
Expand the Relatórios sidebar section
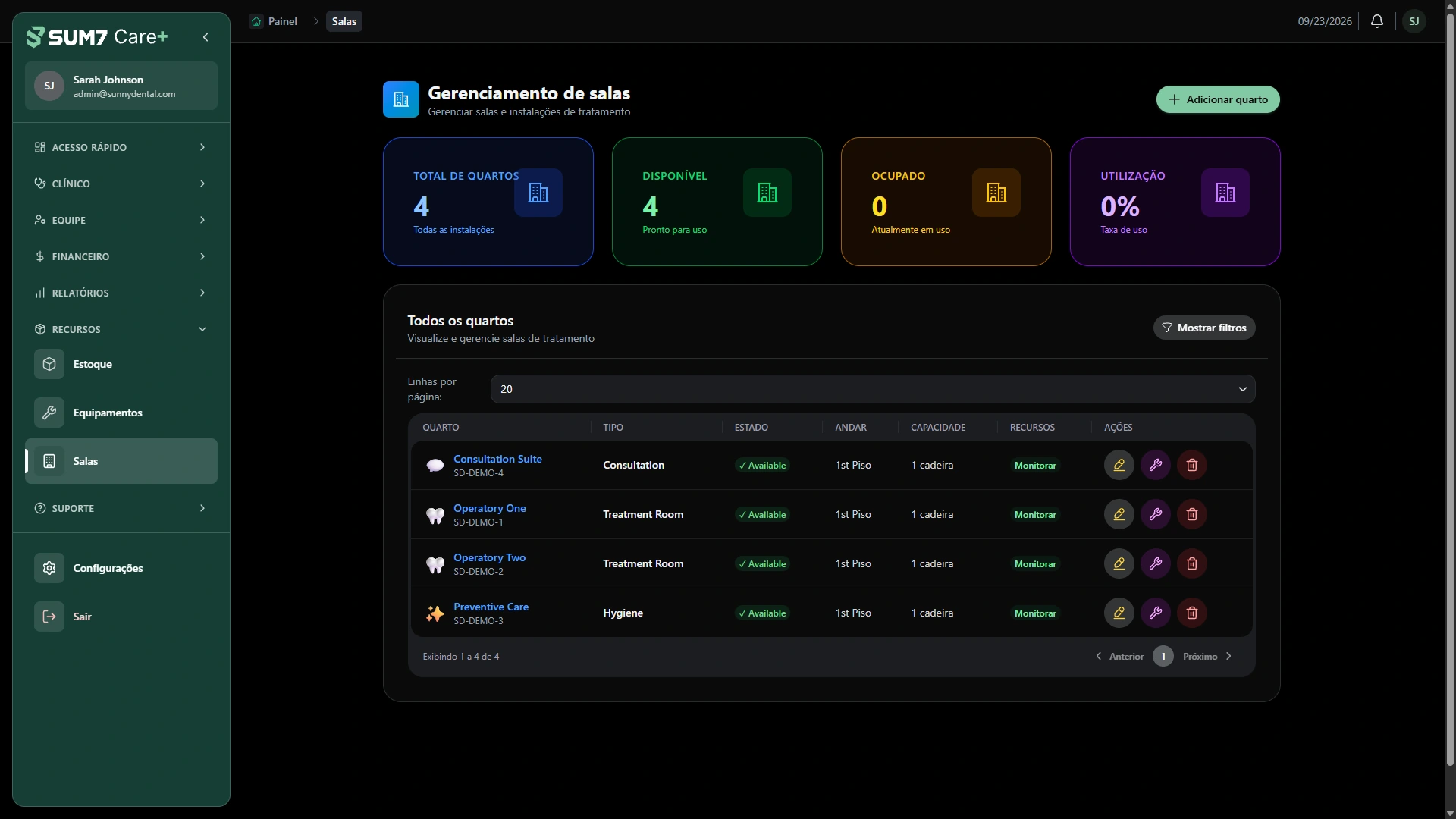tap(121, 293)
